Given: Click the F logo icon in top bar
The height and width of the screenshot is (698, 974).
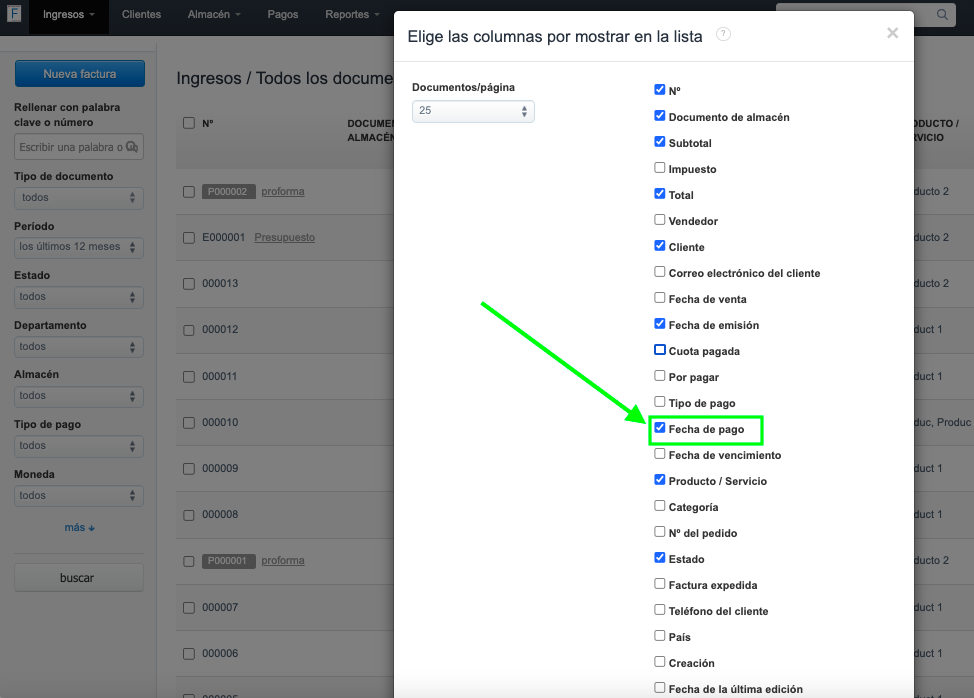Looking at the screenshot, I should [14, 14].
